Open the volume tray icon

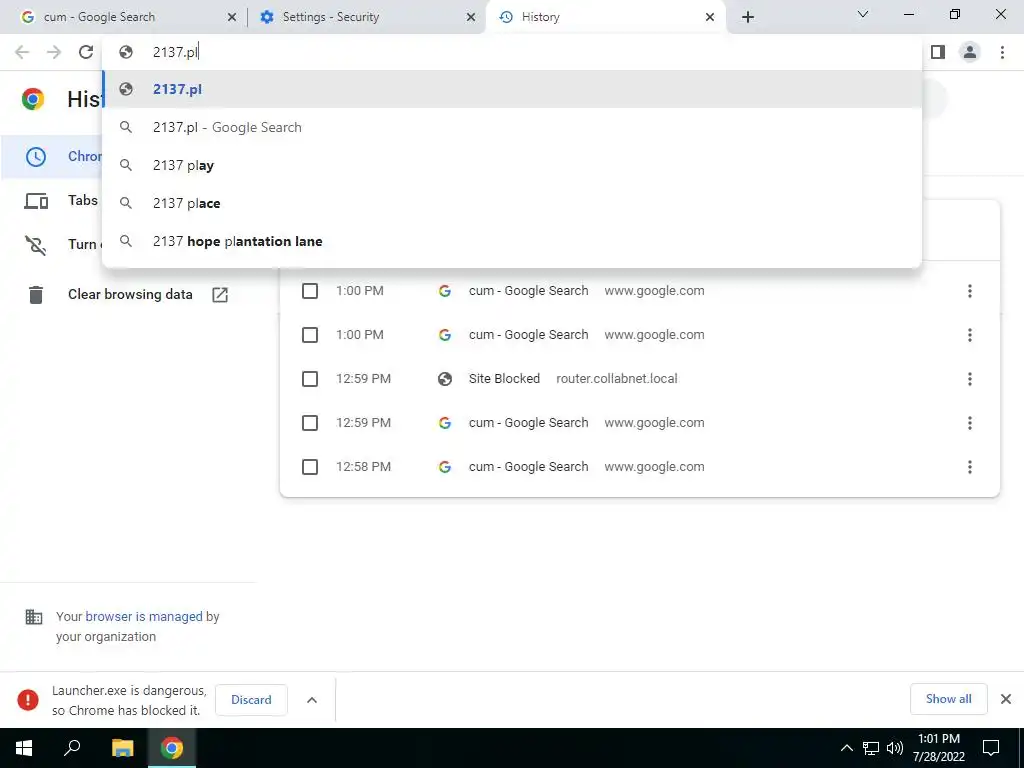pos(895,748)
